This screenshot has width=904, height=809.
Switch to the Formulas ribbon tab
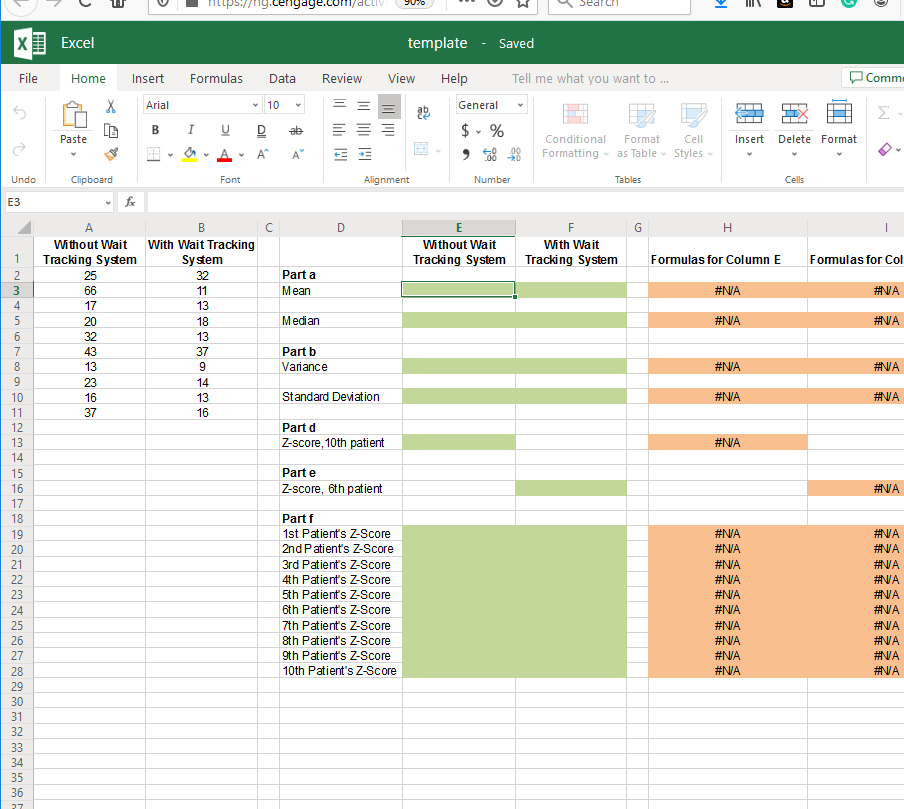pos(216,78)
